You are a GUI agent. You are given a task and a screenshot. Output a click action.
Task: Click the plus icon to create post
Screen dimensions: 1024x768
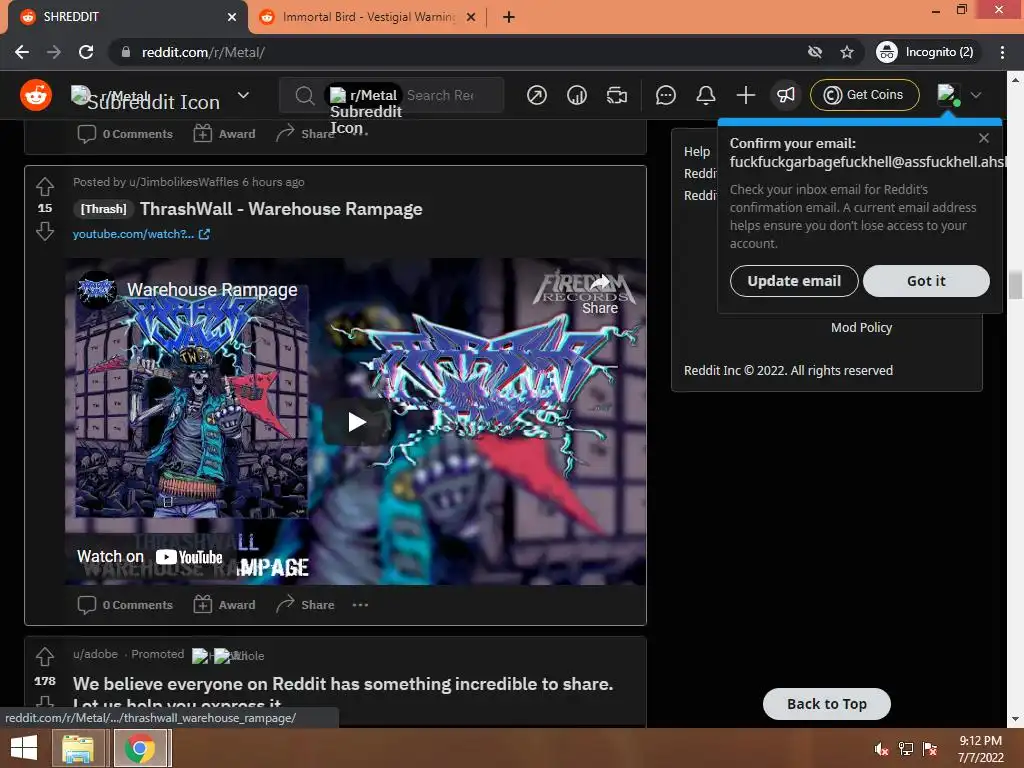pyautogui.click(x=745, y=95)
